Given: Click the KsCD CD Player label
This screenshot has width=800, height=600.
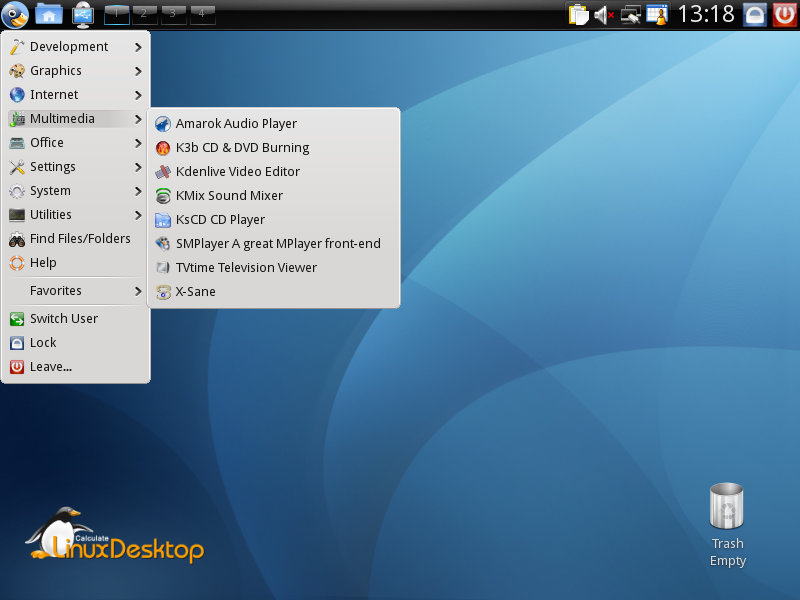Looking at the screenshot, I should (220, 220).
